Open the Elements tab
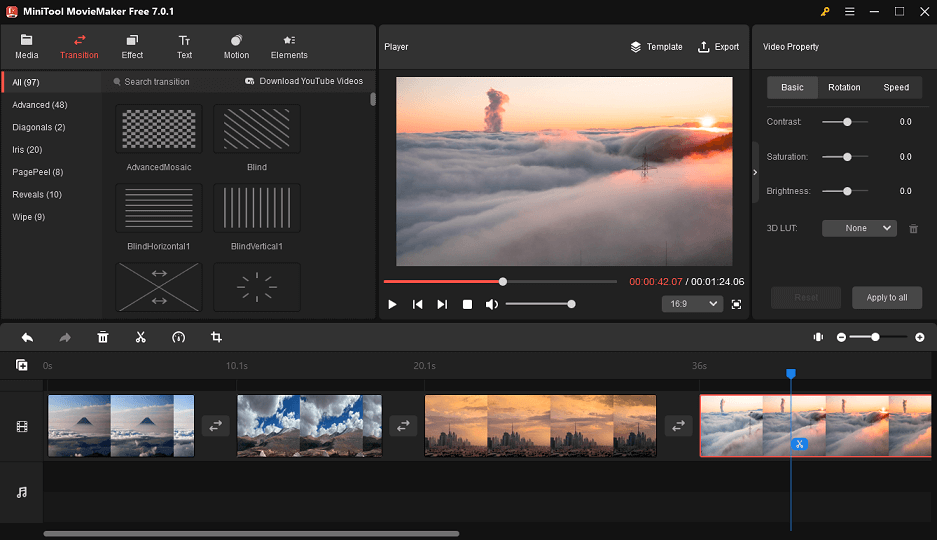Screen dimensions: 937x540 click(x=289, y=47)
